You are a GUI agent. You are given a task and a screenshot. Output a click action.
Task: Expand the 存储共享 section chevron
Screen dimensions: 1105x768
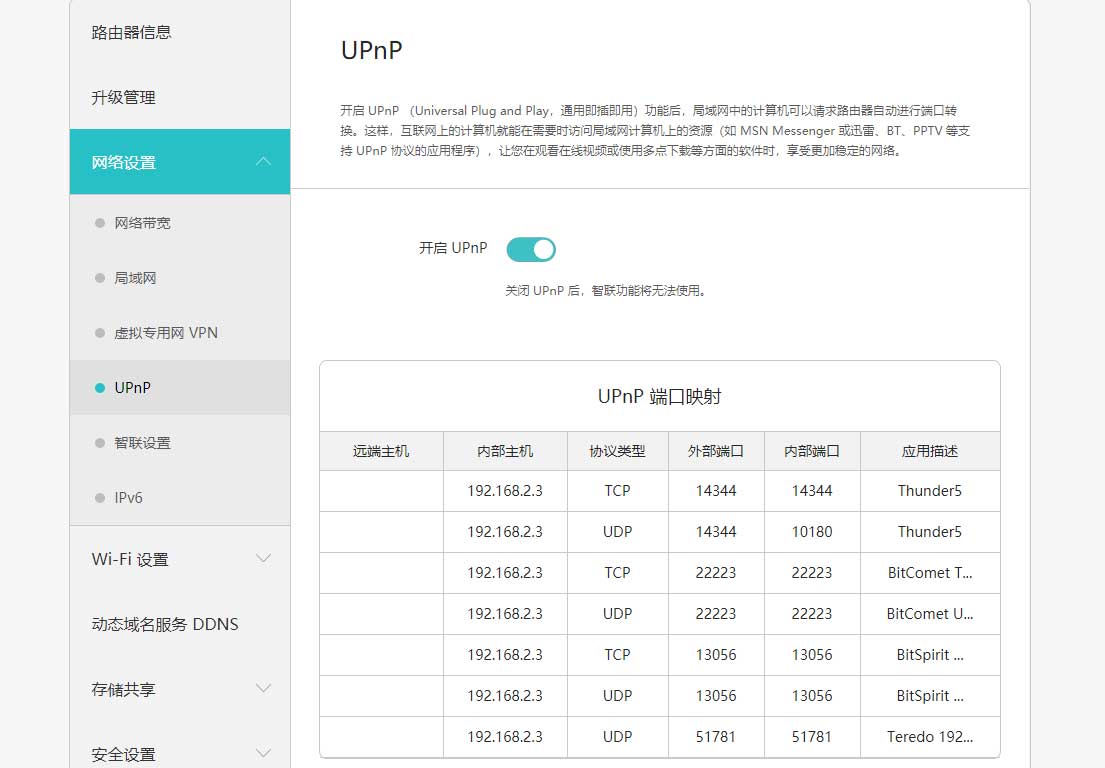click(263, 688)
